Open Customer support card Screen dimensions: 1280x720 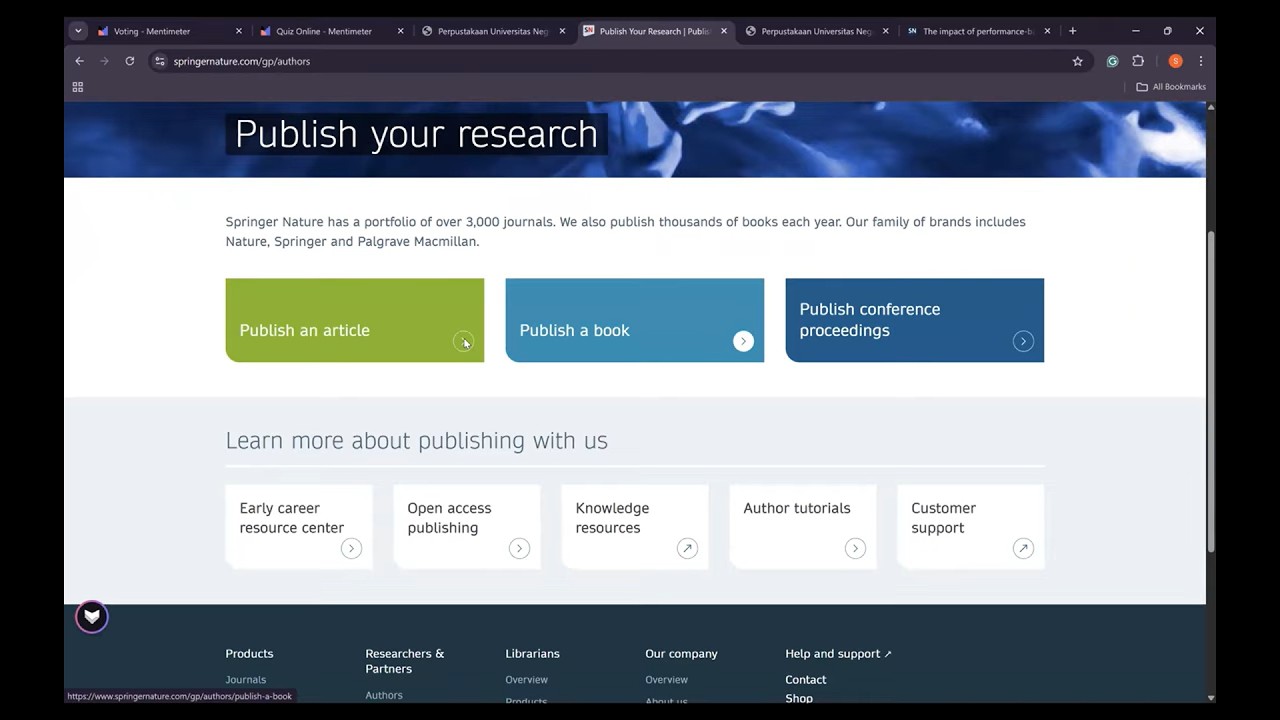(971, 527)
